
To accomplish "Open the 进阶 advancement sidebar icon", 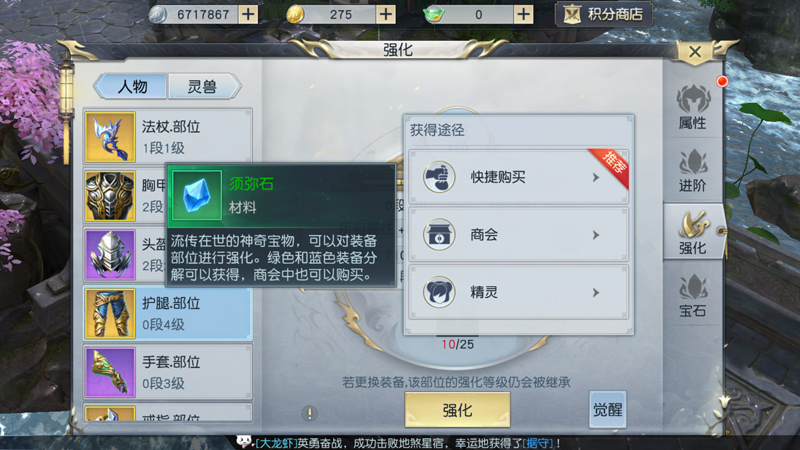I will click(692, 170).
